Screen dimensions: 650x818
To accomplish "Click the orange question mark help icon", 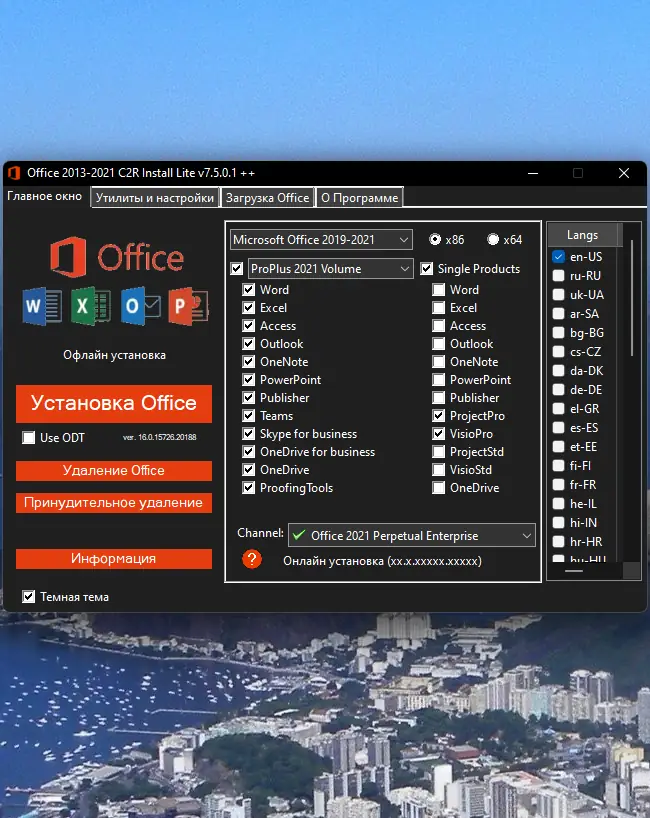I will click(251, 559).
